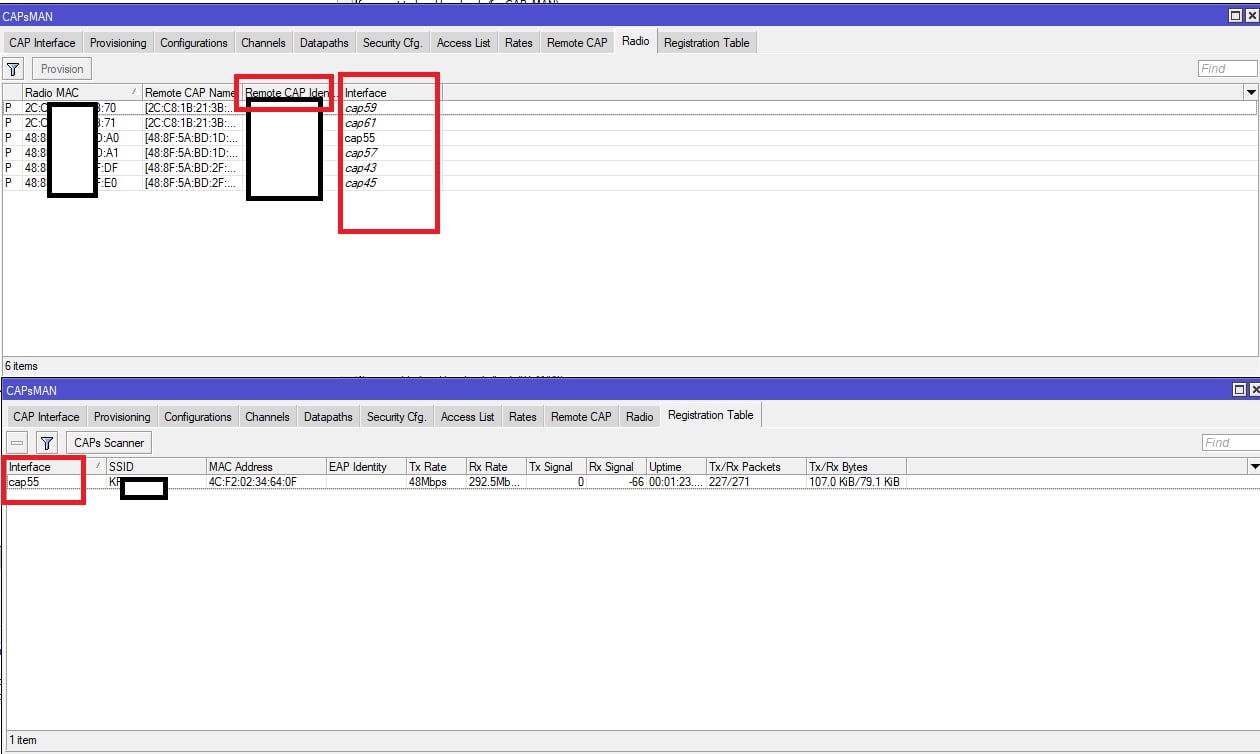Sort by Uptime column header

(x=676, y=467)
